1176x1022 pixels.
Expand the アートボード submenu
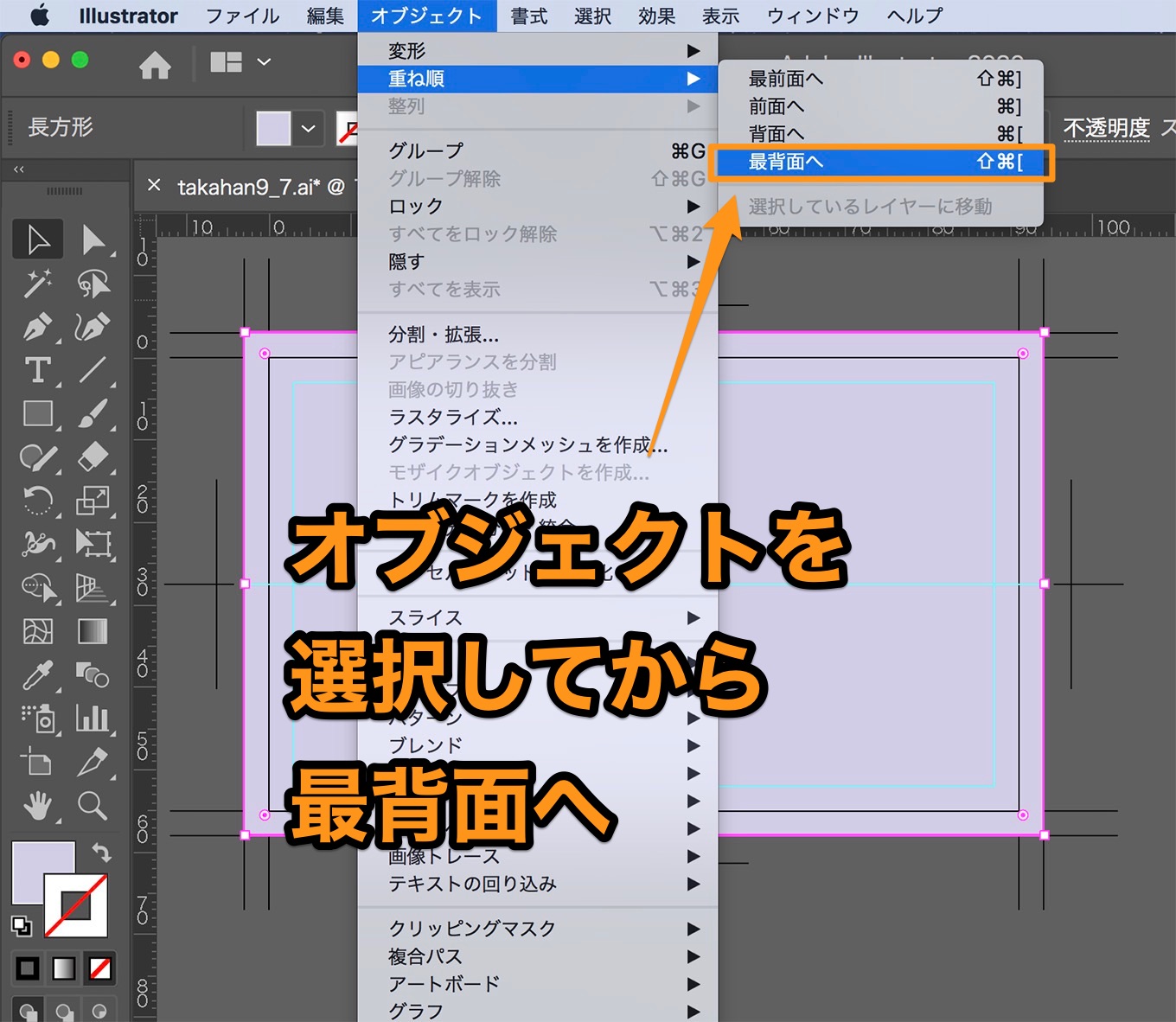538,984
